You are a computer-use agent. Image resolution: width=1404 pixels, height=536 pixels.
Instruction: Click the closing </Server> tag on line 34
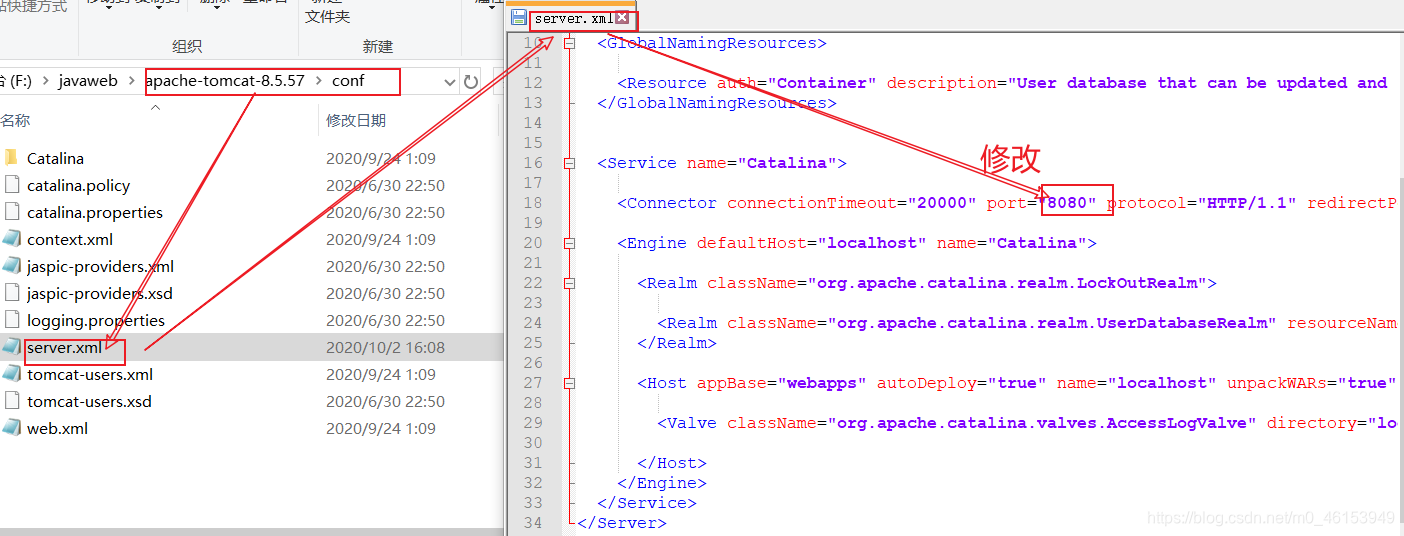[x=621, y=523]
